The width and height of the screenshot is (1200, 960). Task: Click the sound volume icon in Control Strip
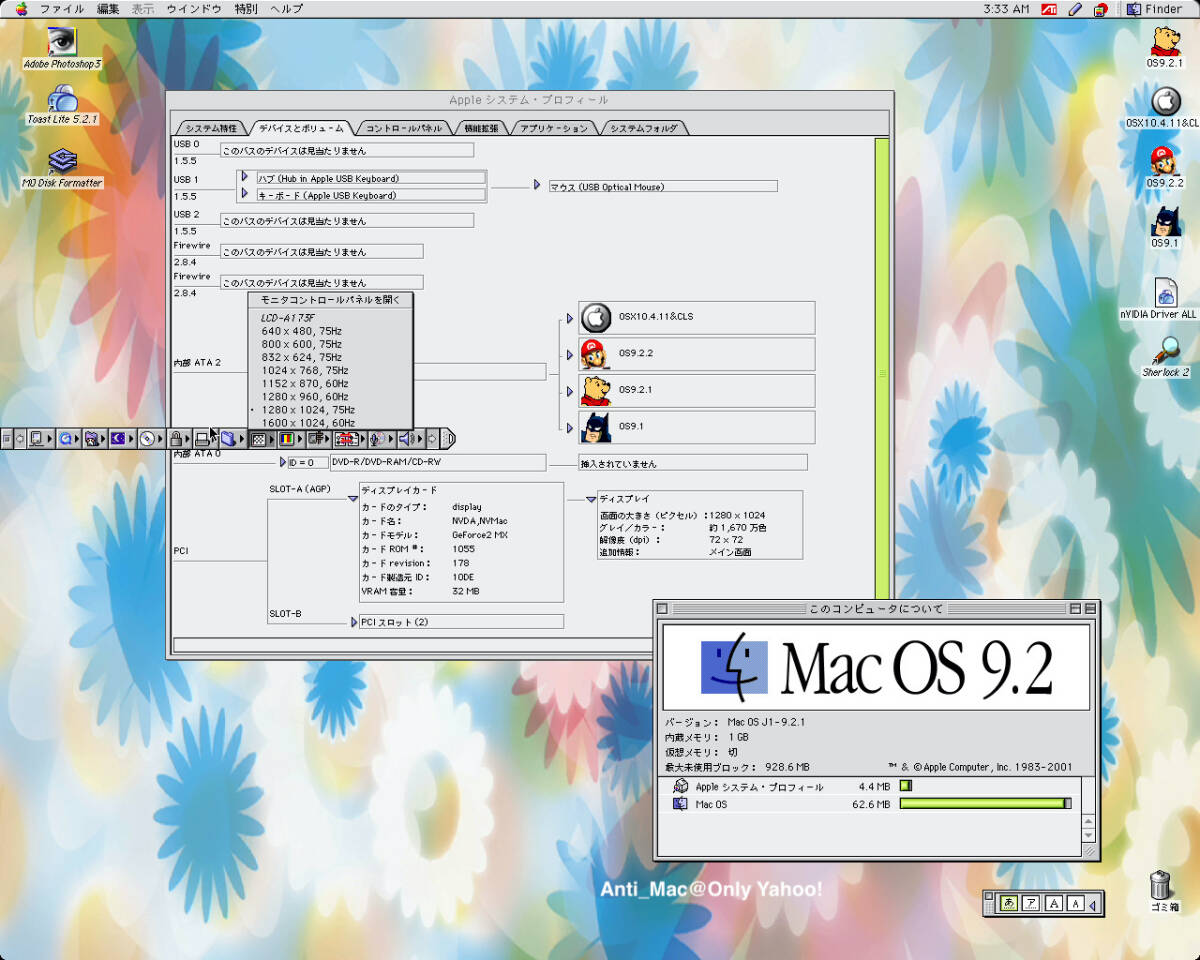[x=406, y=438]
